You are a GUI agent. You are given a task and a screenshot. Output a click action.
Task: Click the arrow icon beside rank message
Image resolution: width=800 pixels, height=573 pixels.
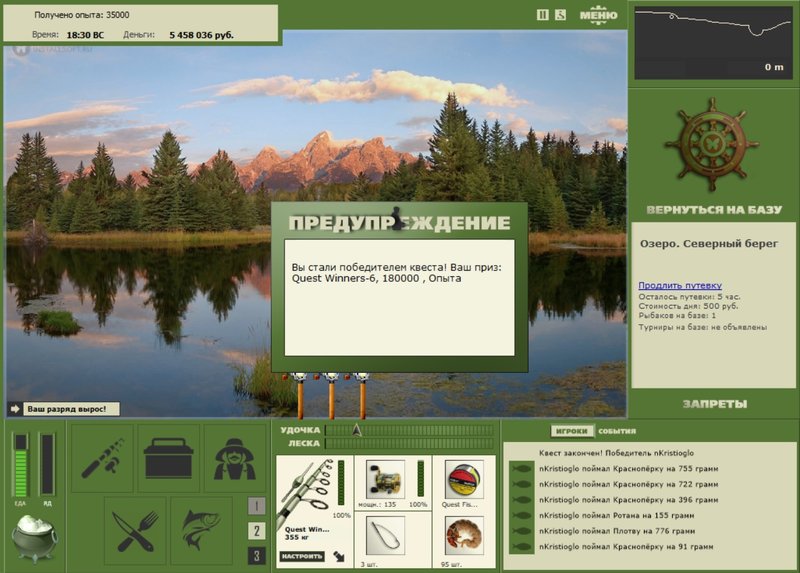[15, 409]
